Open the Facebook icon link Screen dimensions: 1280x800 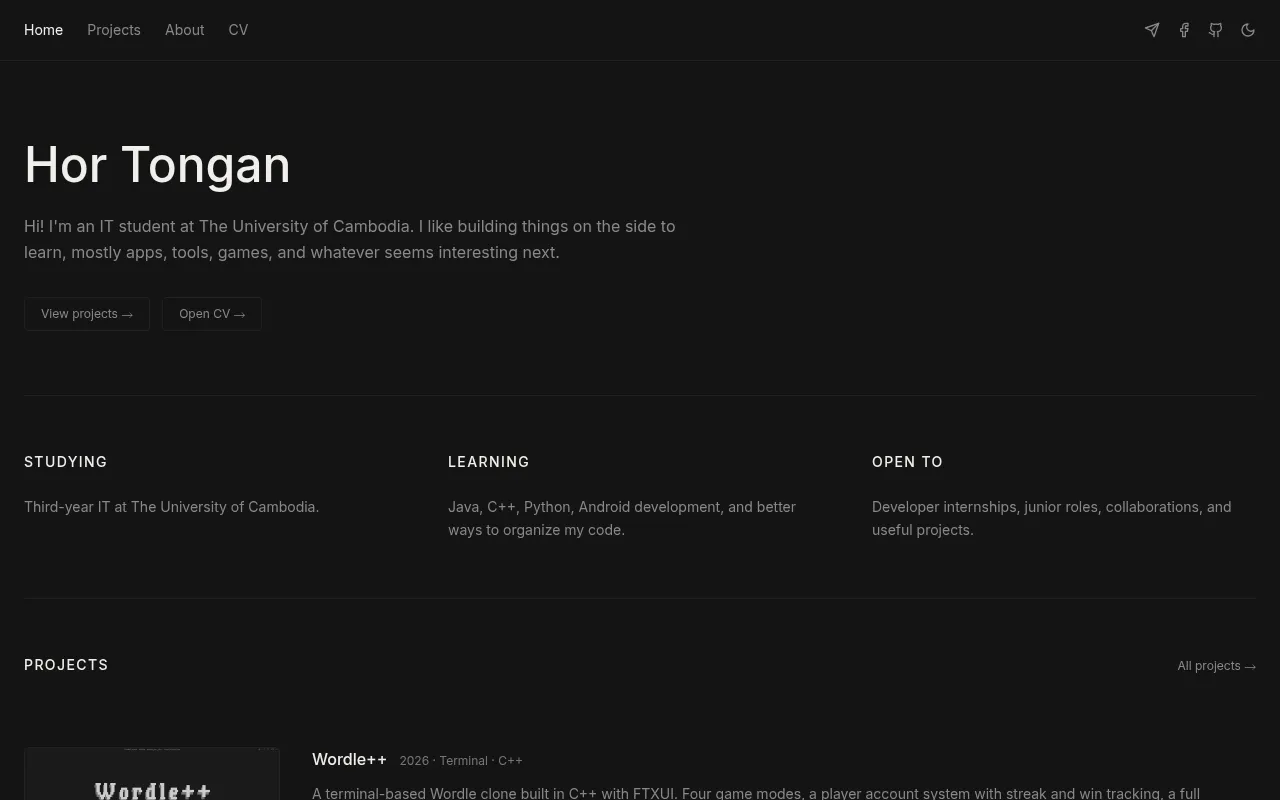1184,30
